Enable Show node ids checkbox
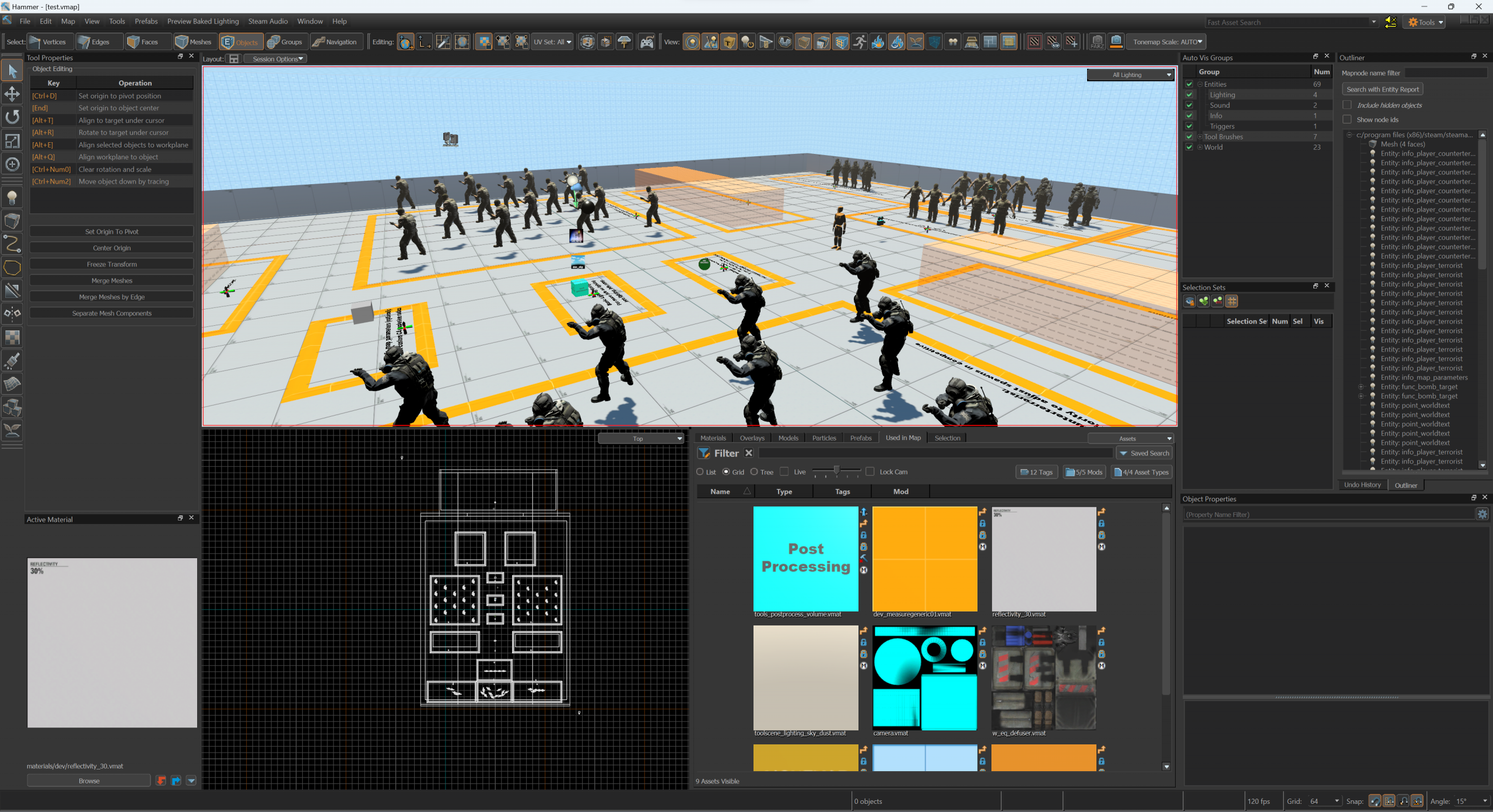Screen dimensions: 1493x812 (x=1347, y=119)
